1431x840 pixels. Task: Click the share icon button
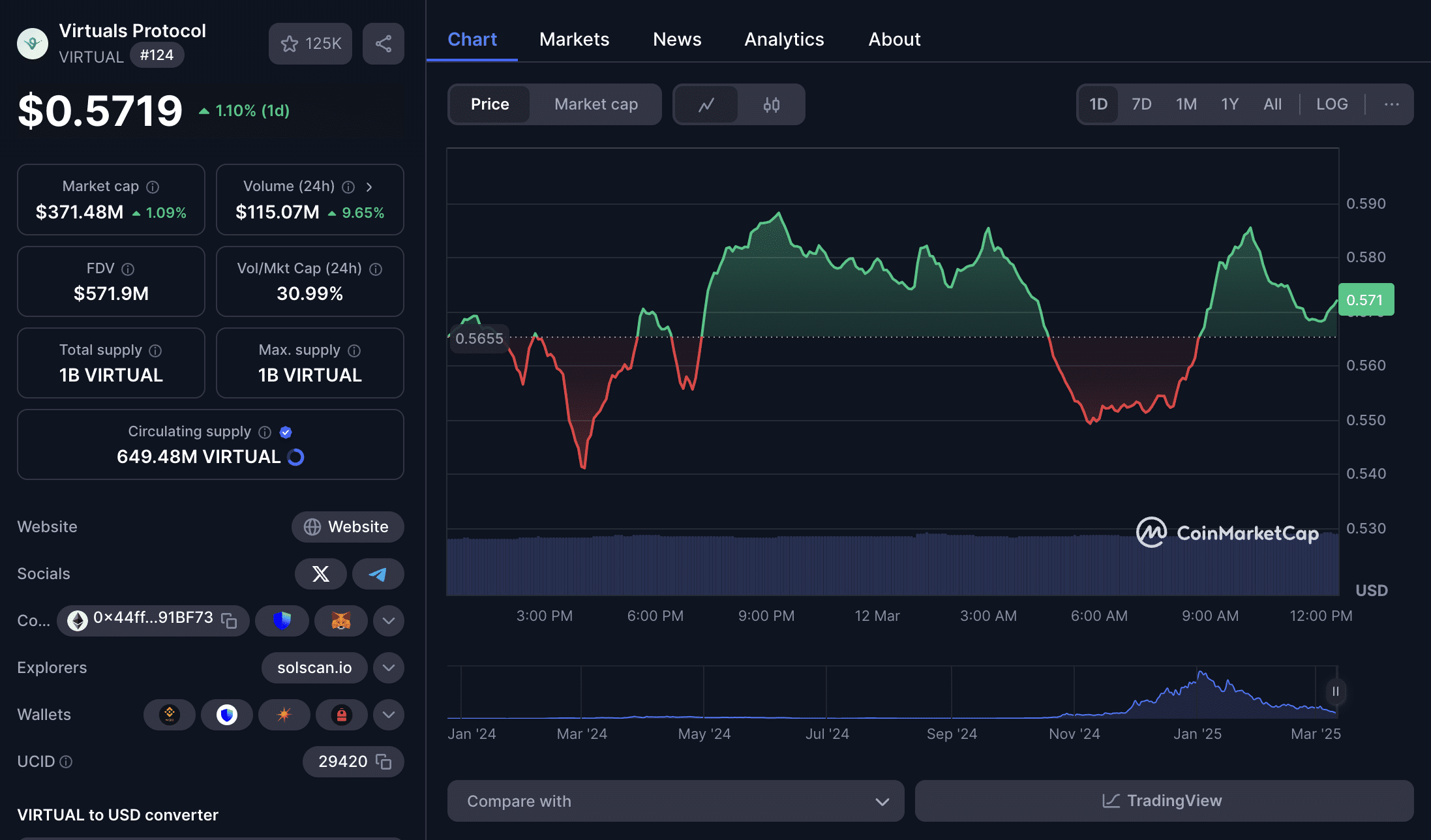[x=384, y=44]
